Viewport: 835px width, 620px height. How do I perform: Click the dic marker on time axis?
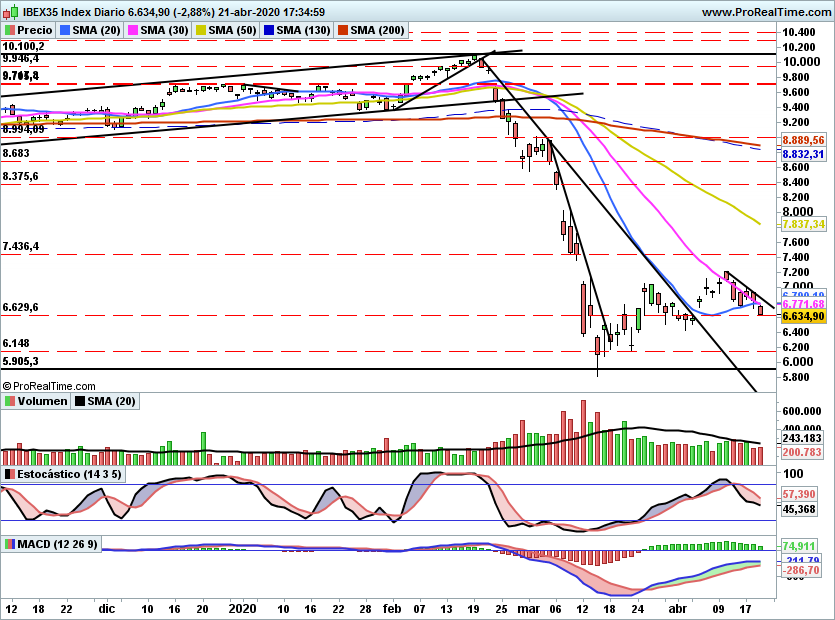107,608
